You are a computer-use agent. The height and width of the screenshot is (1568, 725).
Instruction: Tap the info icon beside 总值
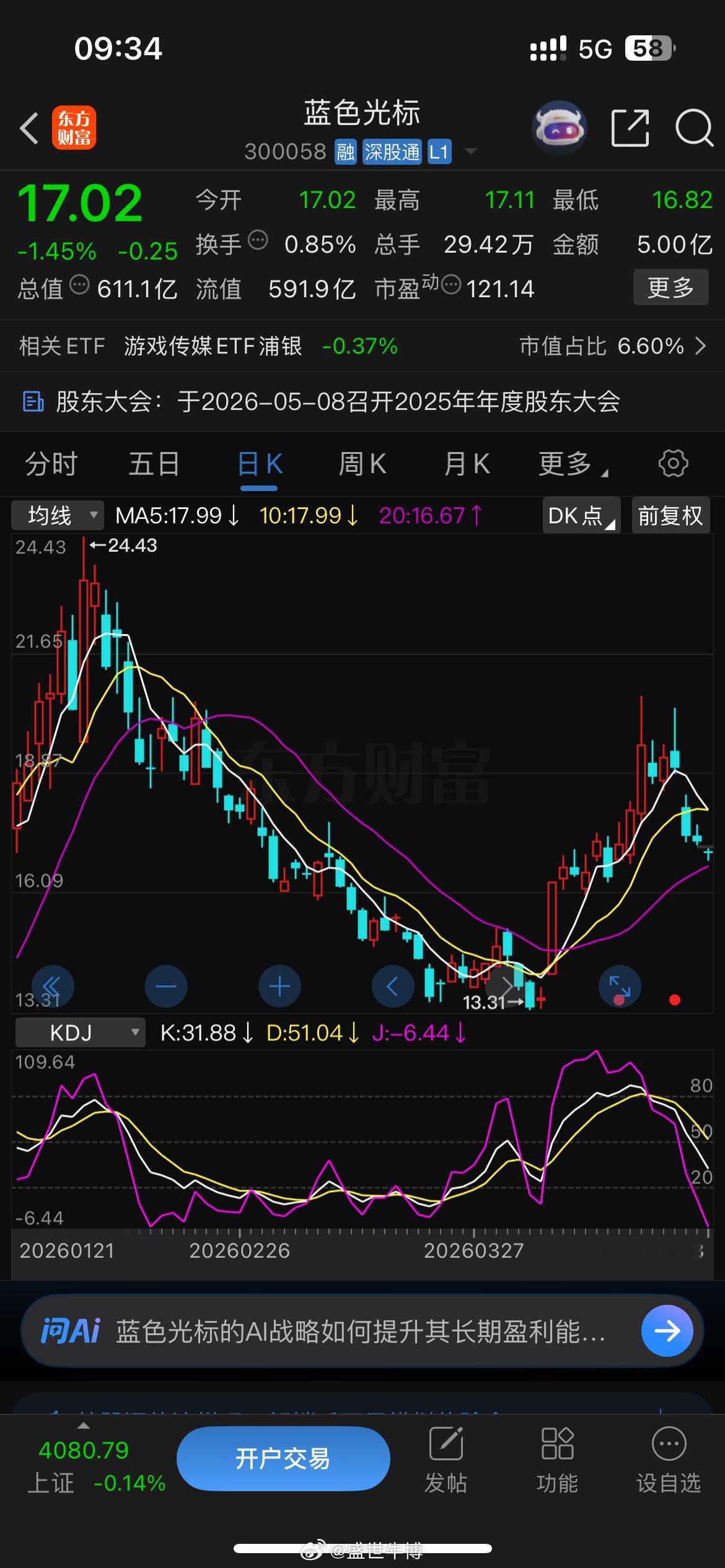click(x=79, y=284)
